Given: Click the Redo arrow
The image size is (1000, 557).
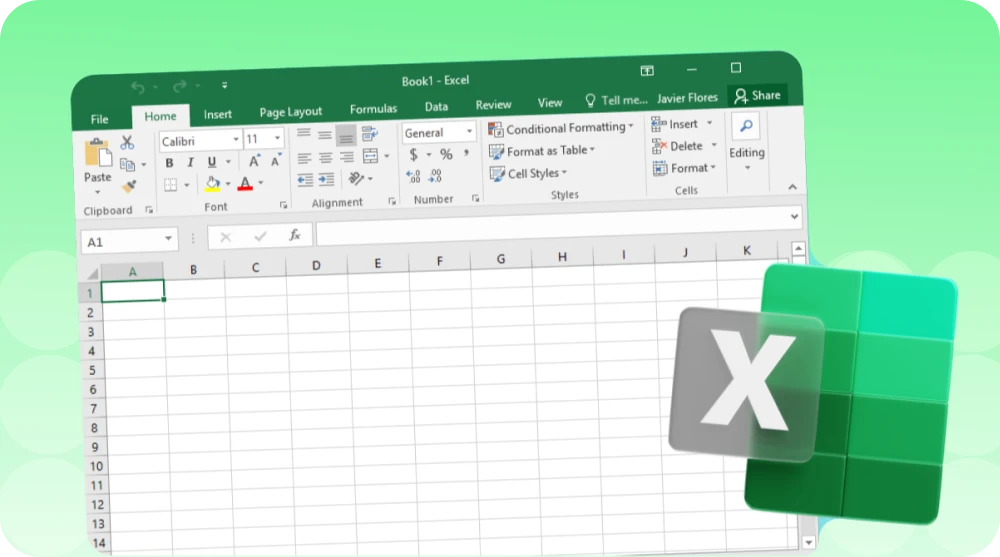Looking at the screenshot, I should [180, 86].
